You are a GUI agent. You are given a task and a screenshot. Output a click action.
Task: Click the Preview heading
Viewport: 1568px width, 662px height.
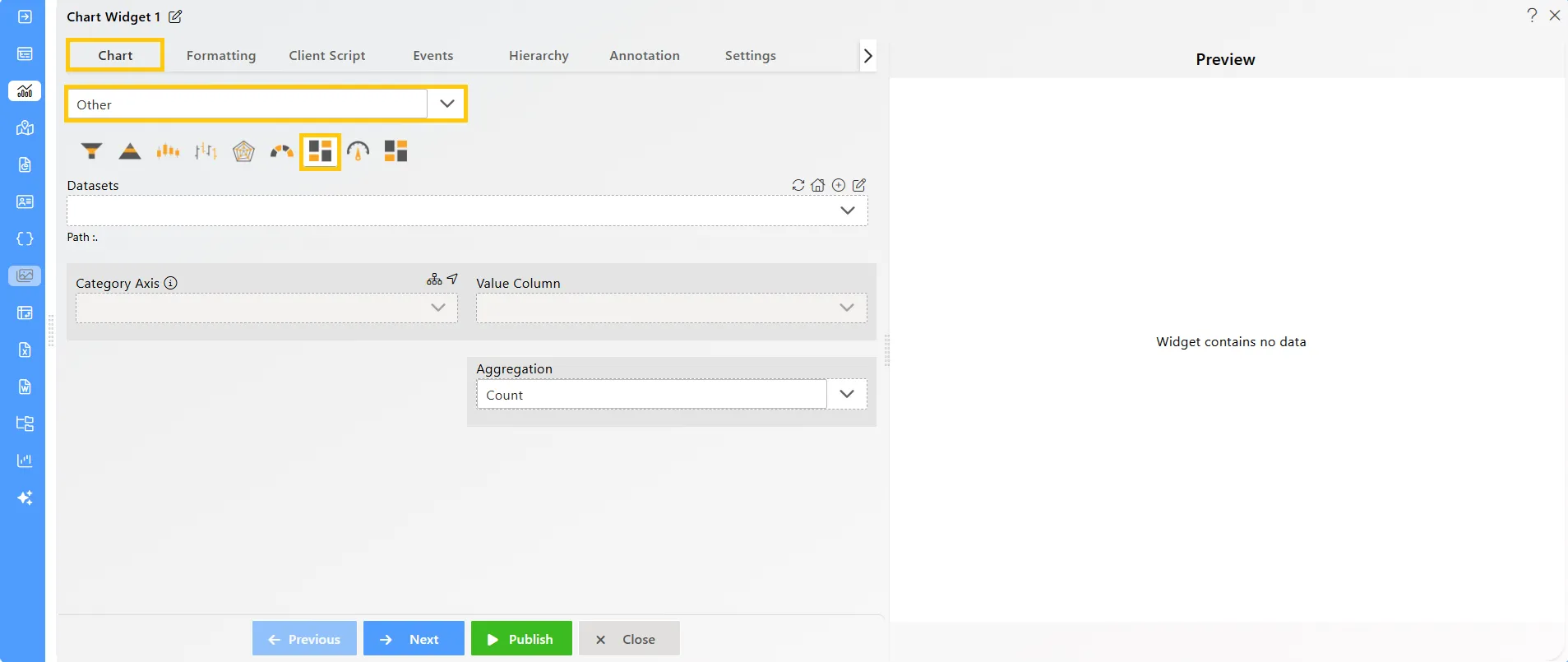point(1225,59)
